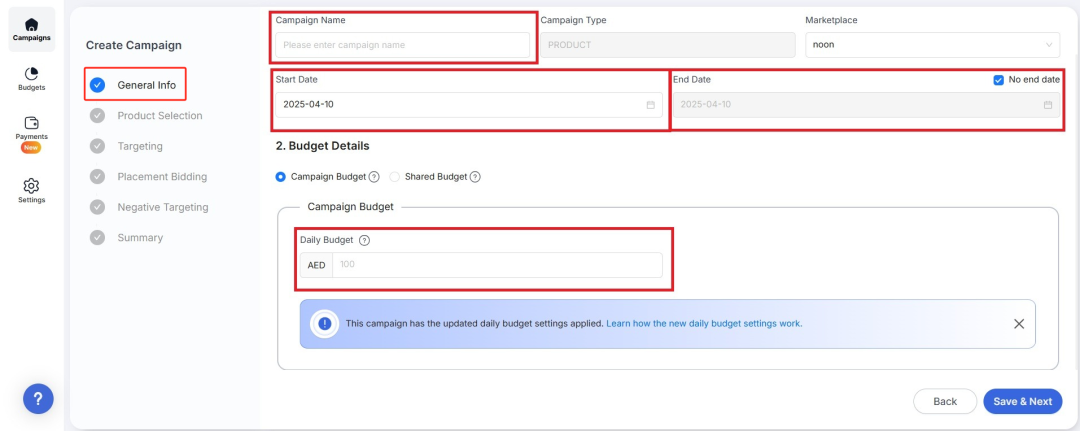1080x431 pixels.
Task: Click the blue help question mark button
Action: pyautogui.click(x=38, y=399)
